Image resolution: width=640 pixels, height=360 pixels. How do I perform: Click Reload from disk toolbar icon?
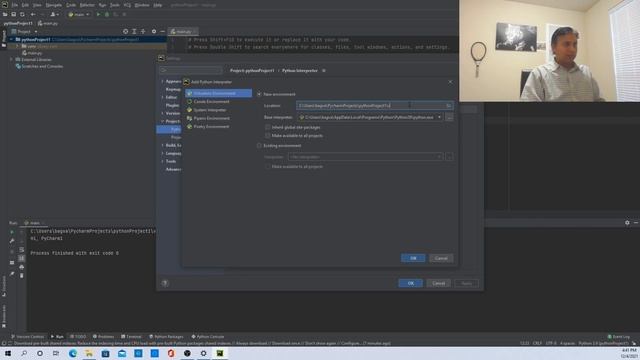pyautogui.click(x=22, y=14)
